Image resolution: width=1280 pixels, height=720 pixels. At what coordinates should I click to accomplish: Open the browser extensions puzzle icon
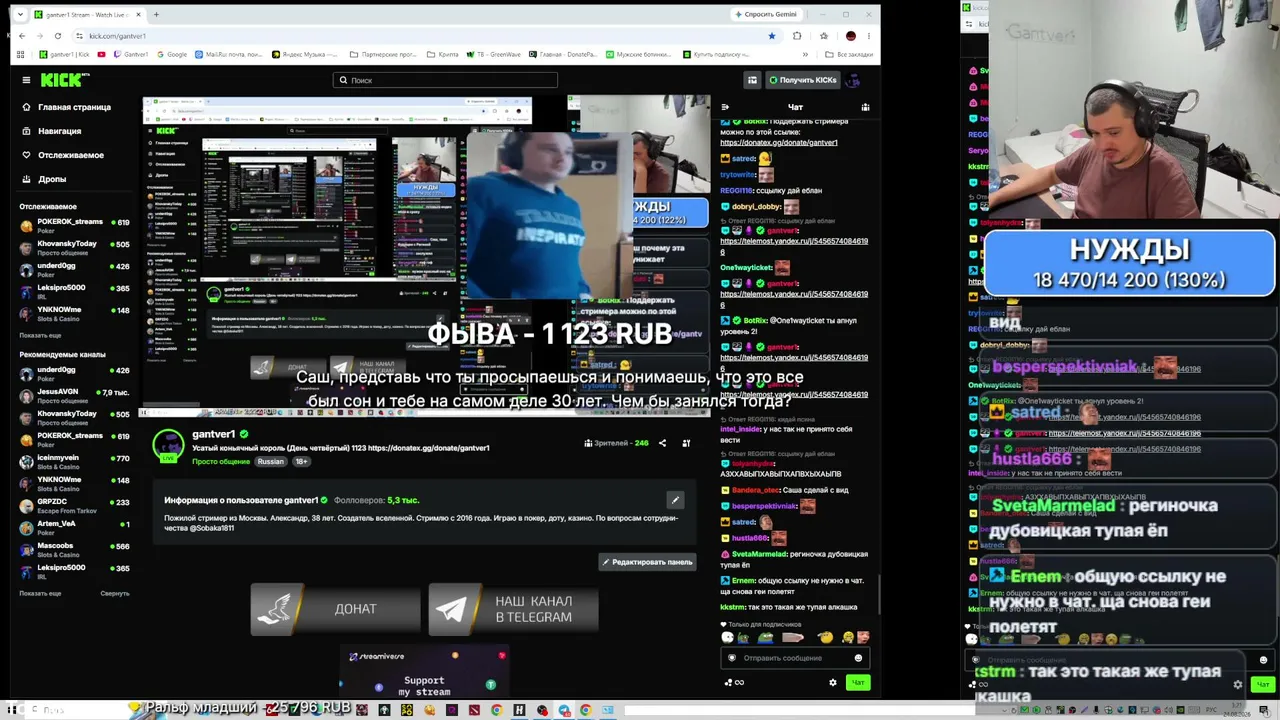click(797, 36)
